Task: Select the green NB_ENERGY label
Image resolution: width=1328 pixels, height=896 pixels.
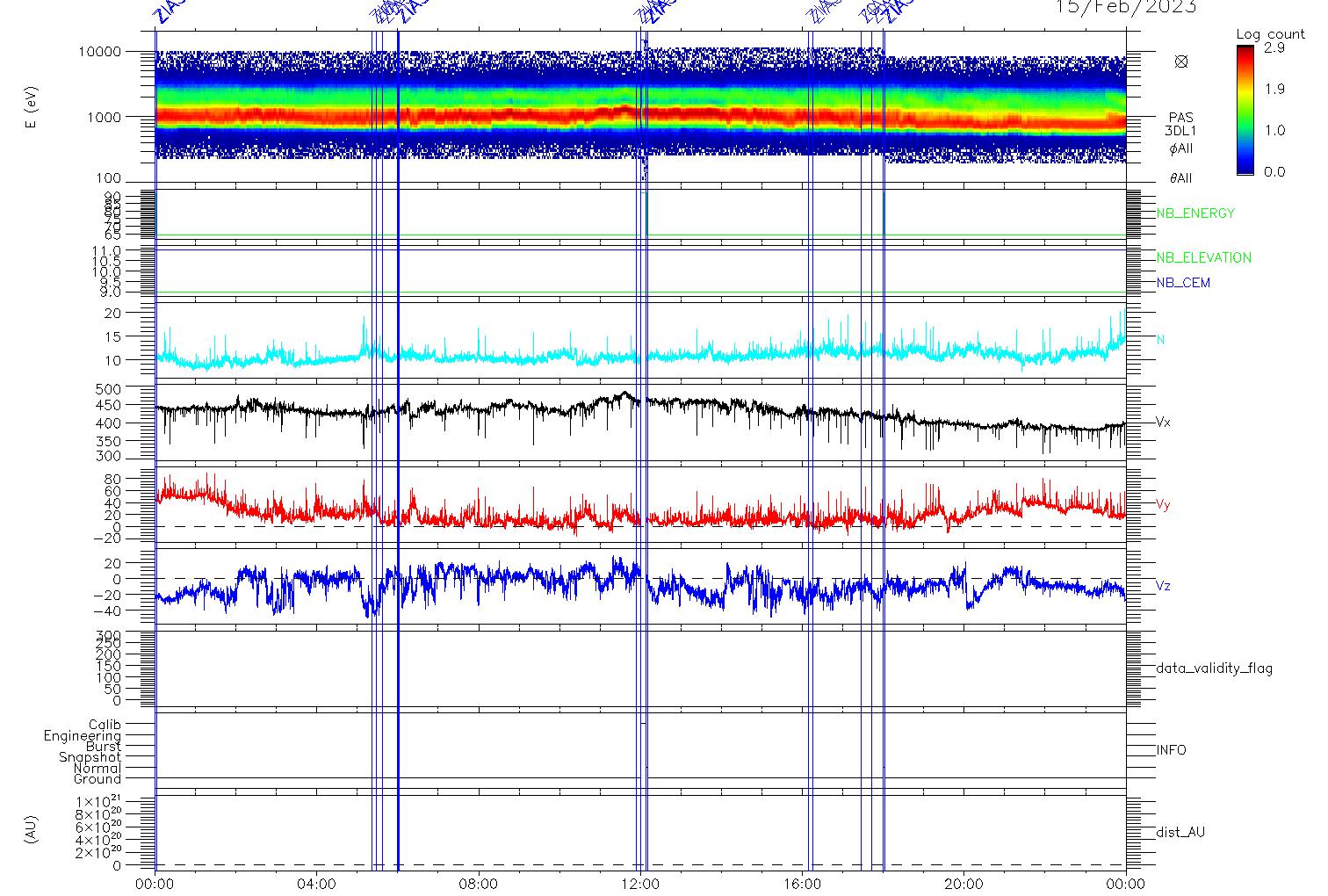Action: click(1194, 213)
